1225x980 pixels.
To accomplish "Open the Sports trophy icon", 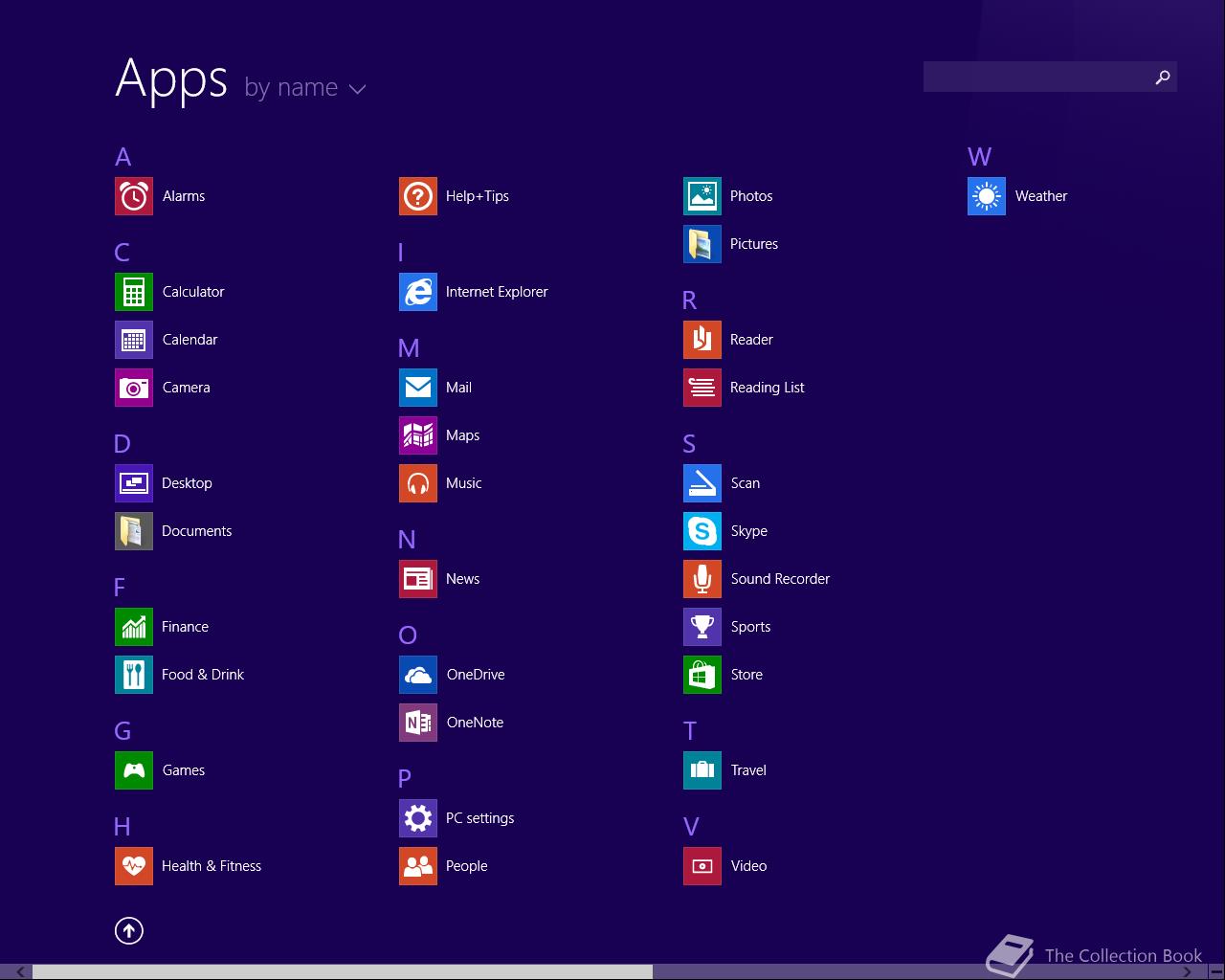I will (702, 627).
